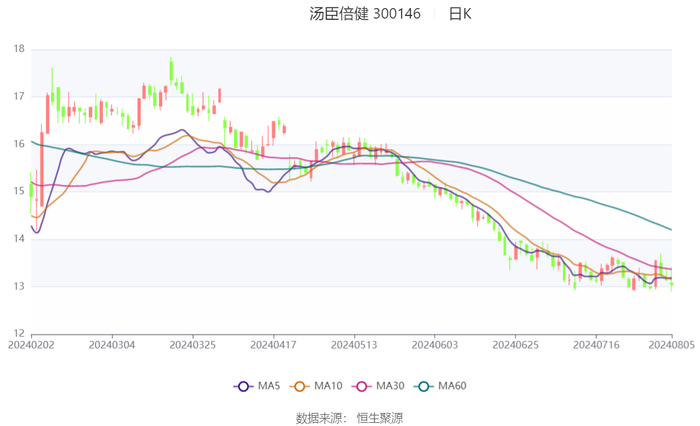Toggle the MA5 legend series

pos(257,386)
